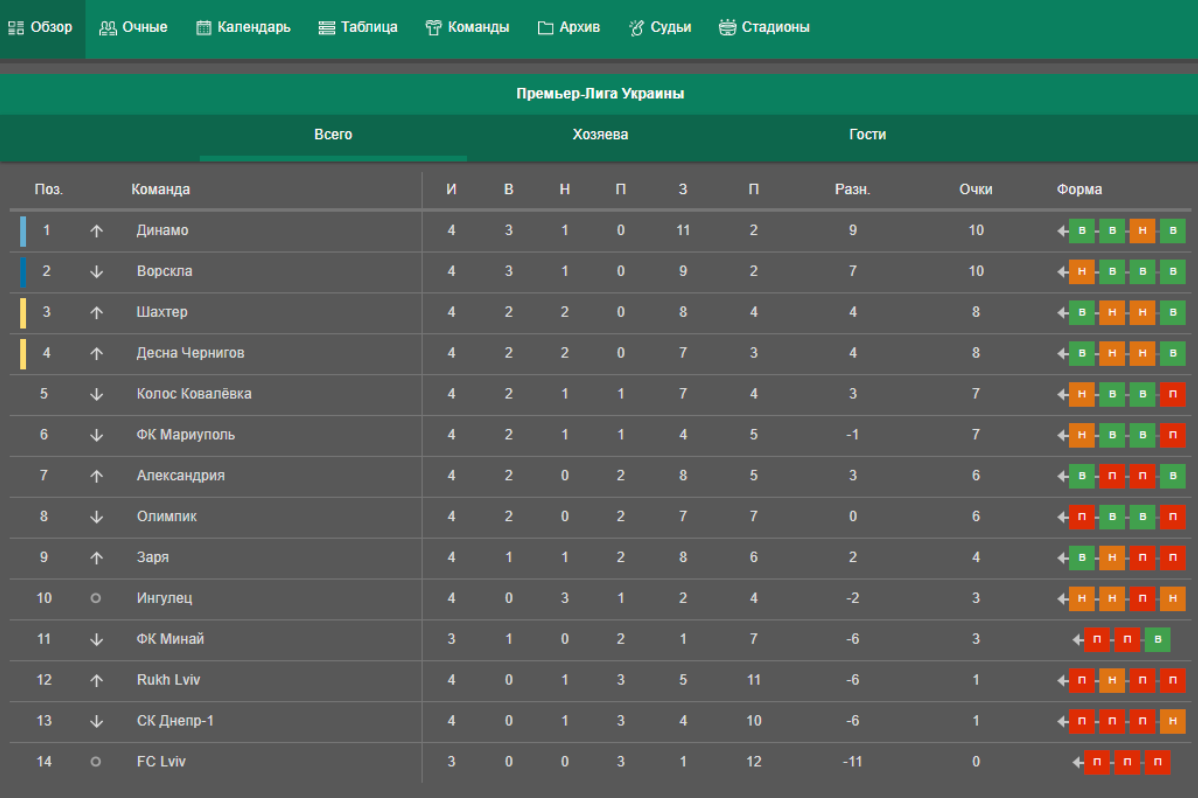Switch to the Гости tab

[x=867, y=134]
